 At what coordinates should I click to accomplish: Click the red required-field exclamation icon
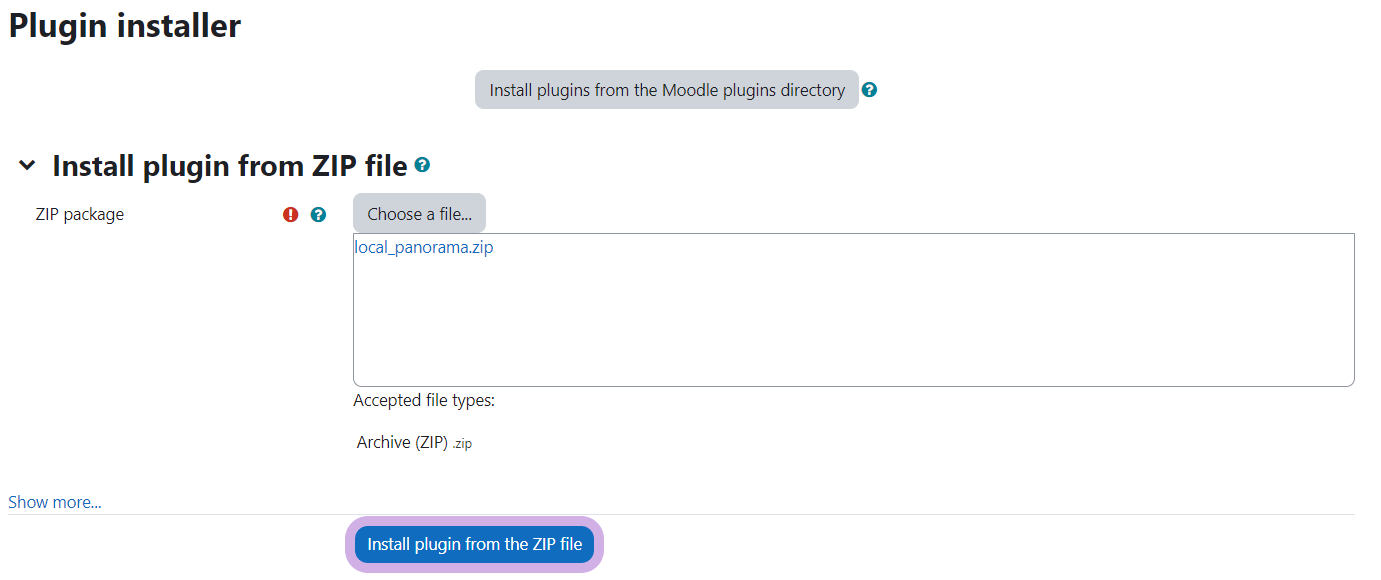click(x=291, y=214)
